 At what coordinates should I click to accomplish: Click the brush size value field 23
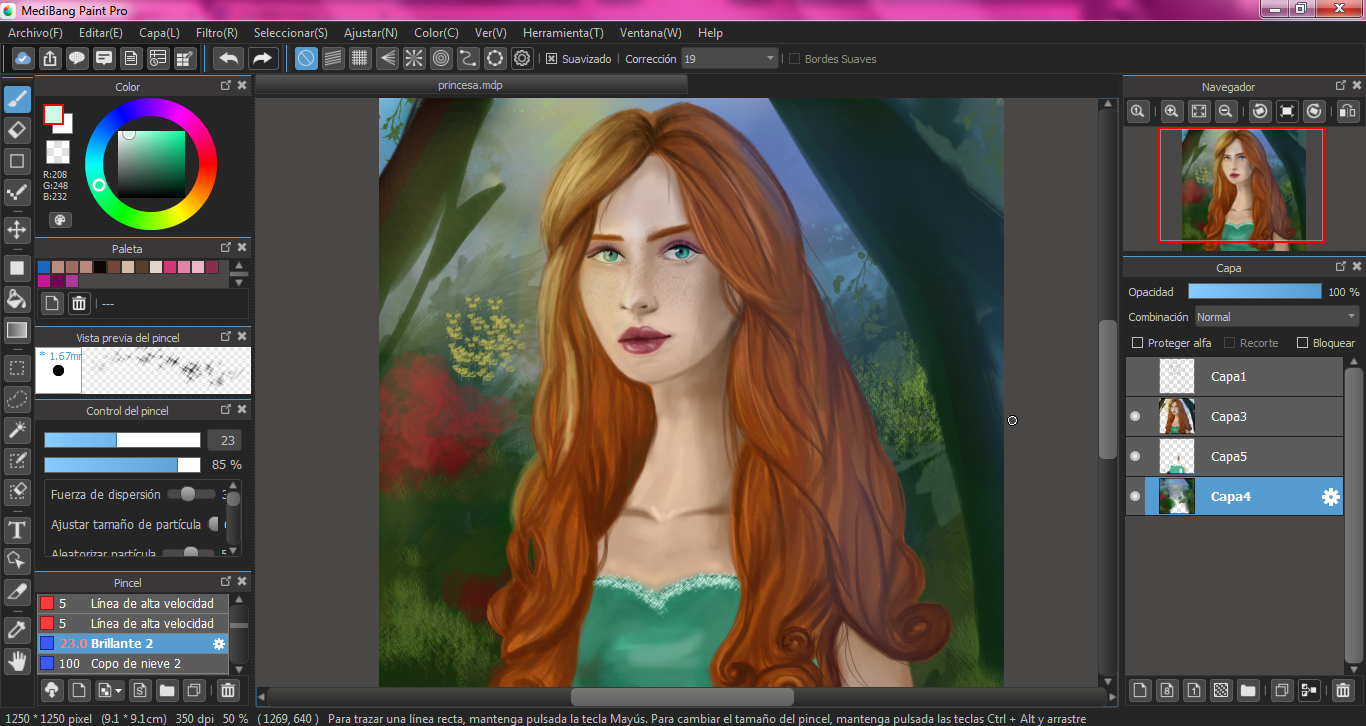224,441
